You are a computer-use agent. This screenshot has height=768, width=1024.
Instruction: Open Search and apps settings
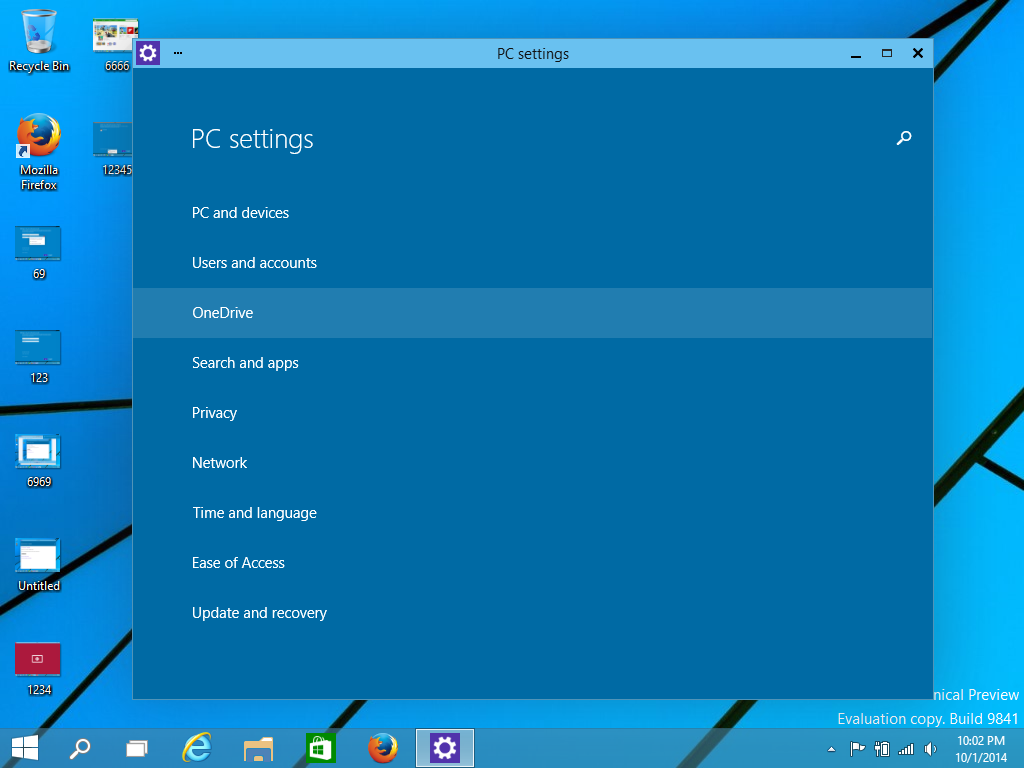(245, 363)
